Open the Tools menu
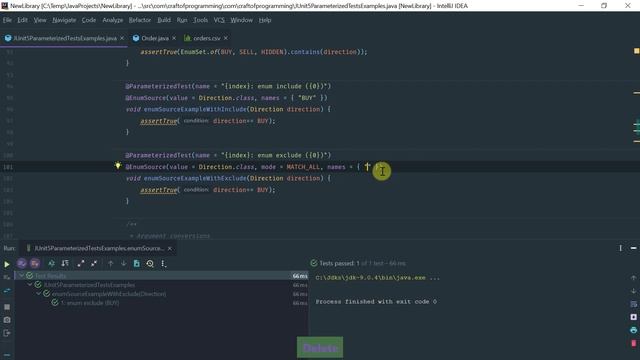Screen dimensions: 640x360 pos(200,20)
